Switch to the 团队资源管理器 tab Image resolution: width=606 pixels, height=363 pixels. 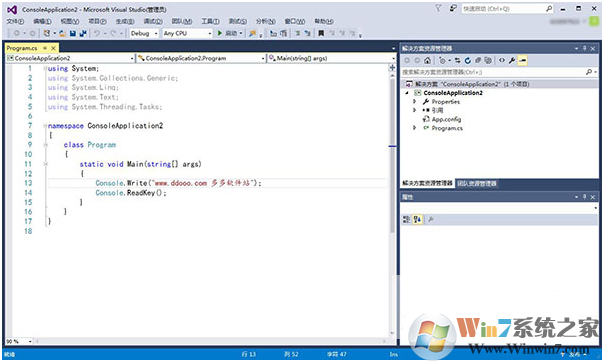(x=477, y=184)
